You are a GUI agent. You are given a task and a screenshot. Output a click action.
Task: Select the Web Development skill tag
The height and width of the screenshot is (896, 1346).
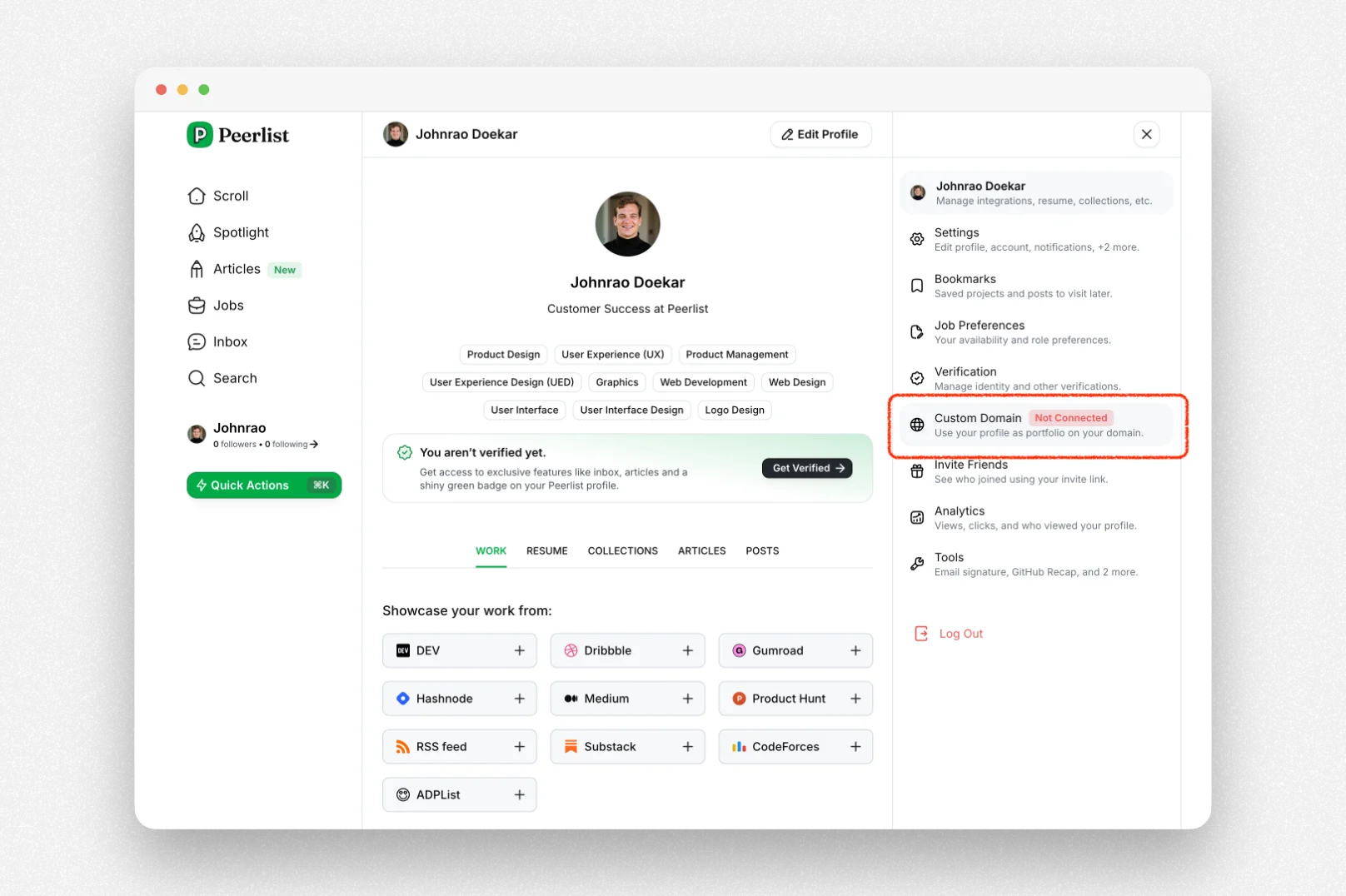(x=703, y=382)
